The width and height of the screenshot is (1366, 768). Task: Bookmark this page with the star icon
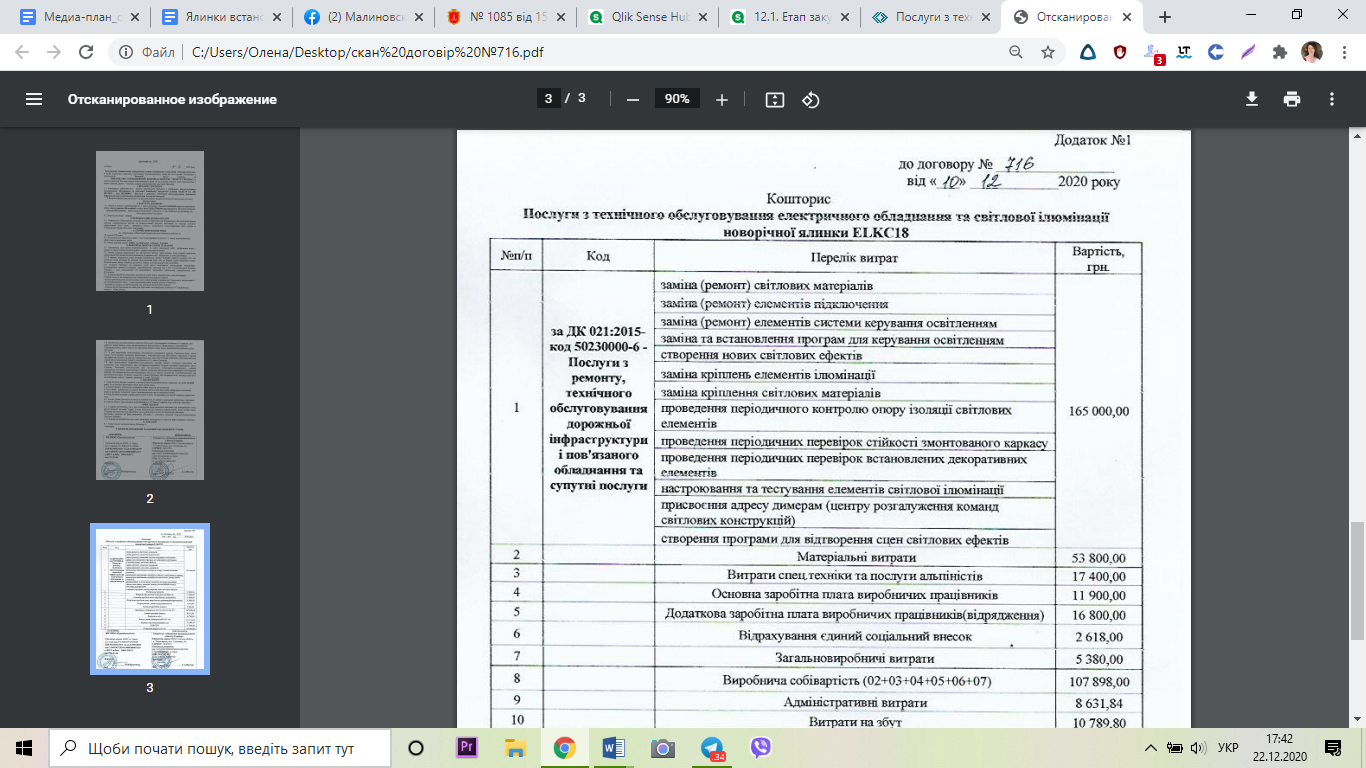point(1047,52)
